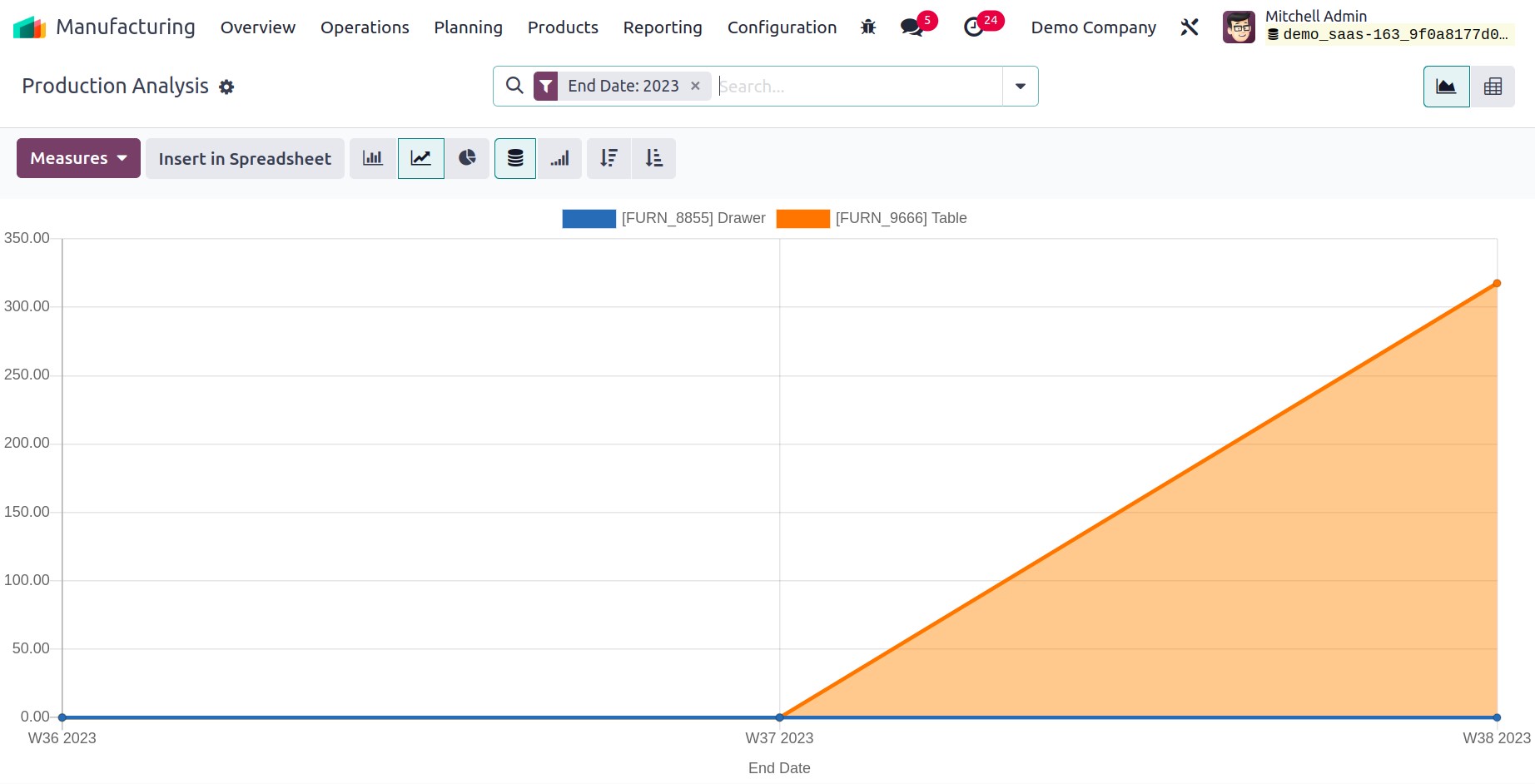This screenshot has height=784, width=1535.
Task: Click the W36 2023 axis label
Action: 62,738
